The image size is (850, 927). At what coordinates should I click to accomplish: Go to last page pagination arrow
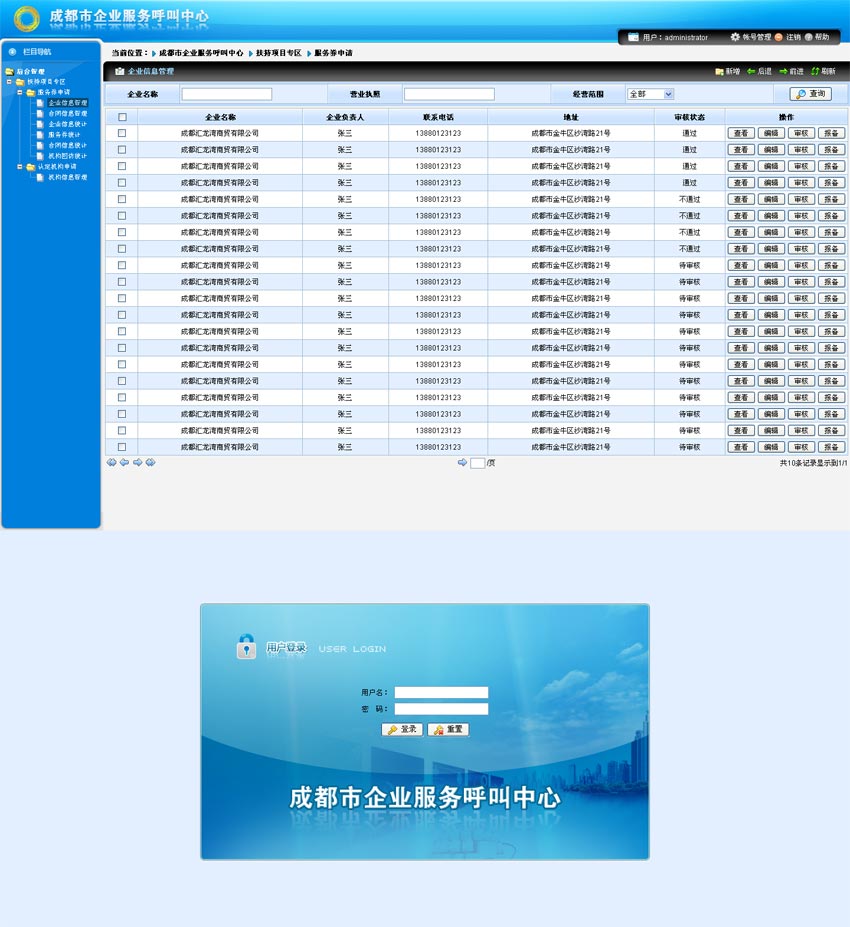pos(150,463)
